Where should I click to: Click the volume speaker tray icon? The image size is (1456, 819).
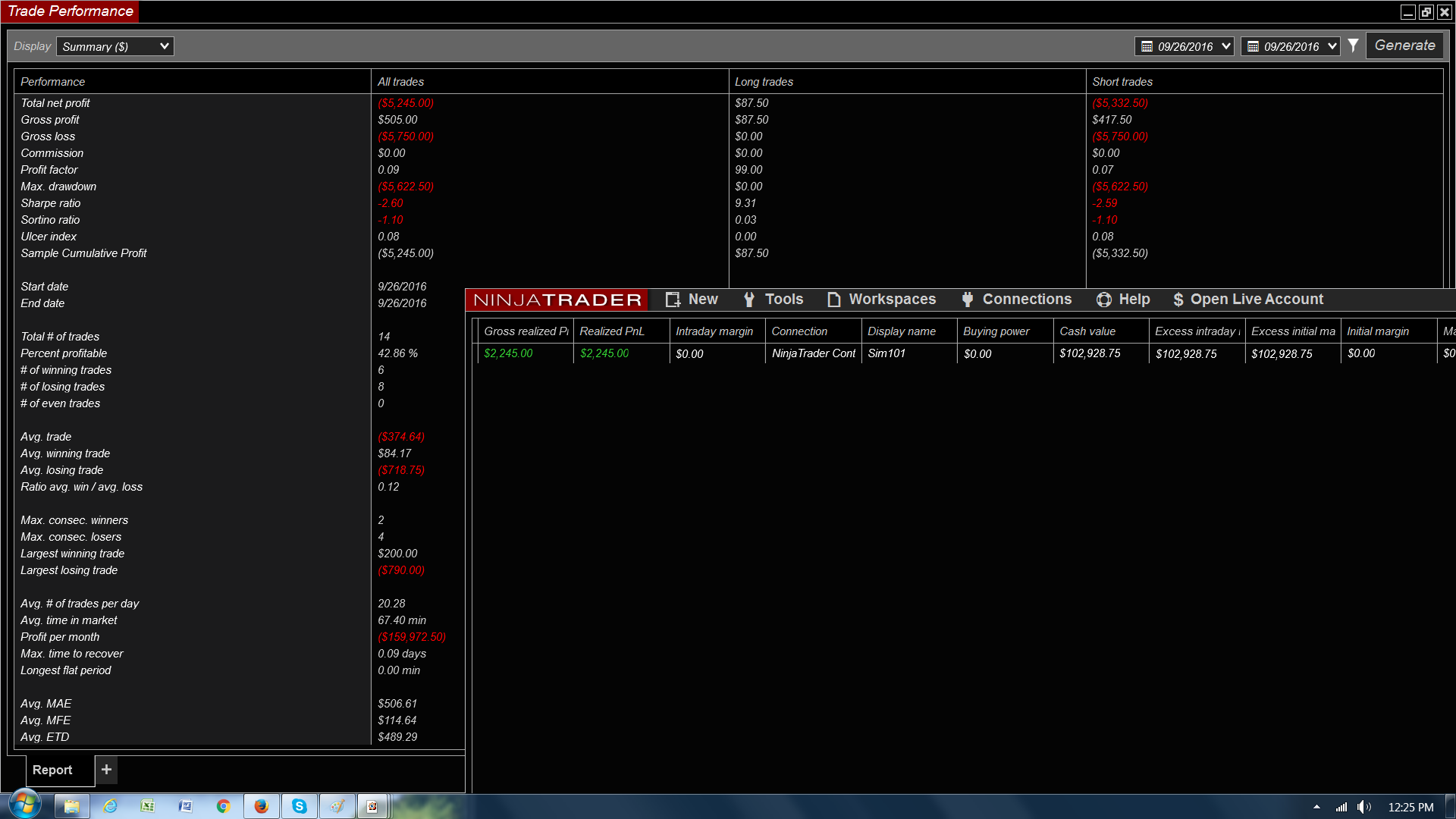point(1363,807)
